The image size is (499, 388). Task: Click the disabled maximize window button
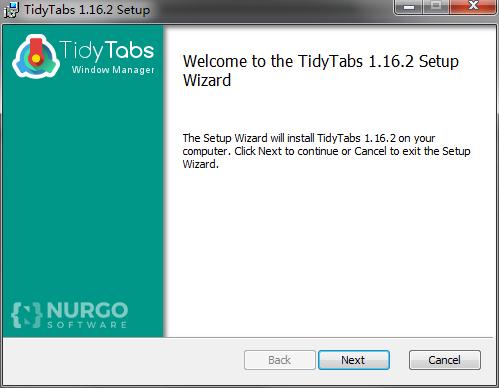(x=436, y=7)
